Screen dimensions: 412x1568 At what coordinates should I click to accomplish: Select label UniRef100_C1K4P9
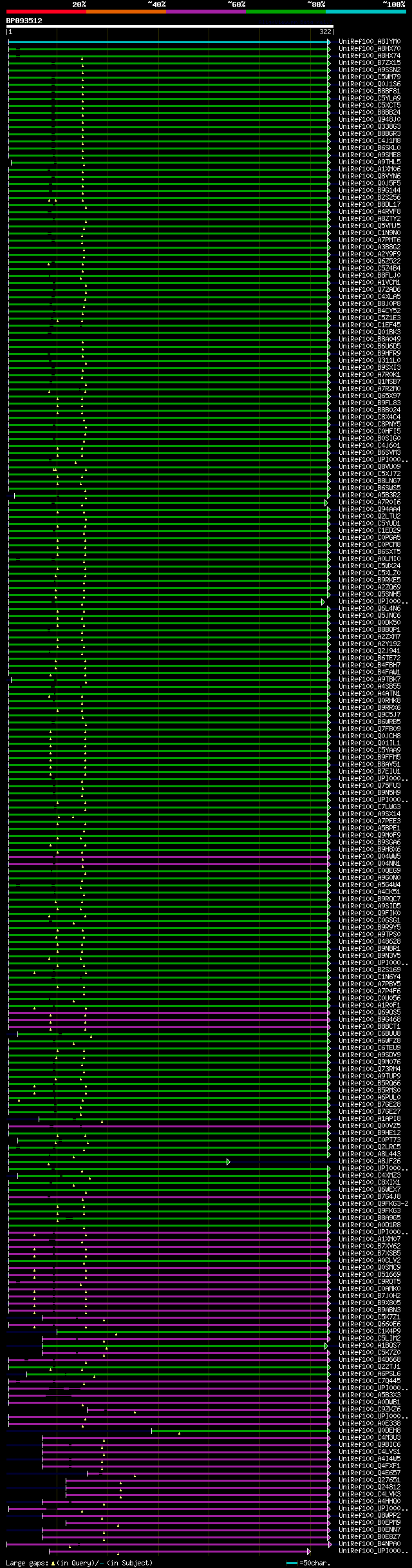(370, 1332)
